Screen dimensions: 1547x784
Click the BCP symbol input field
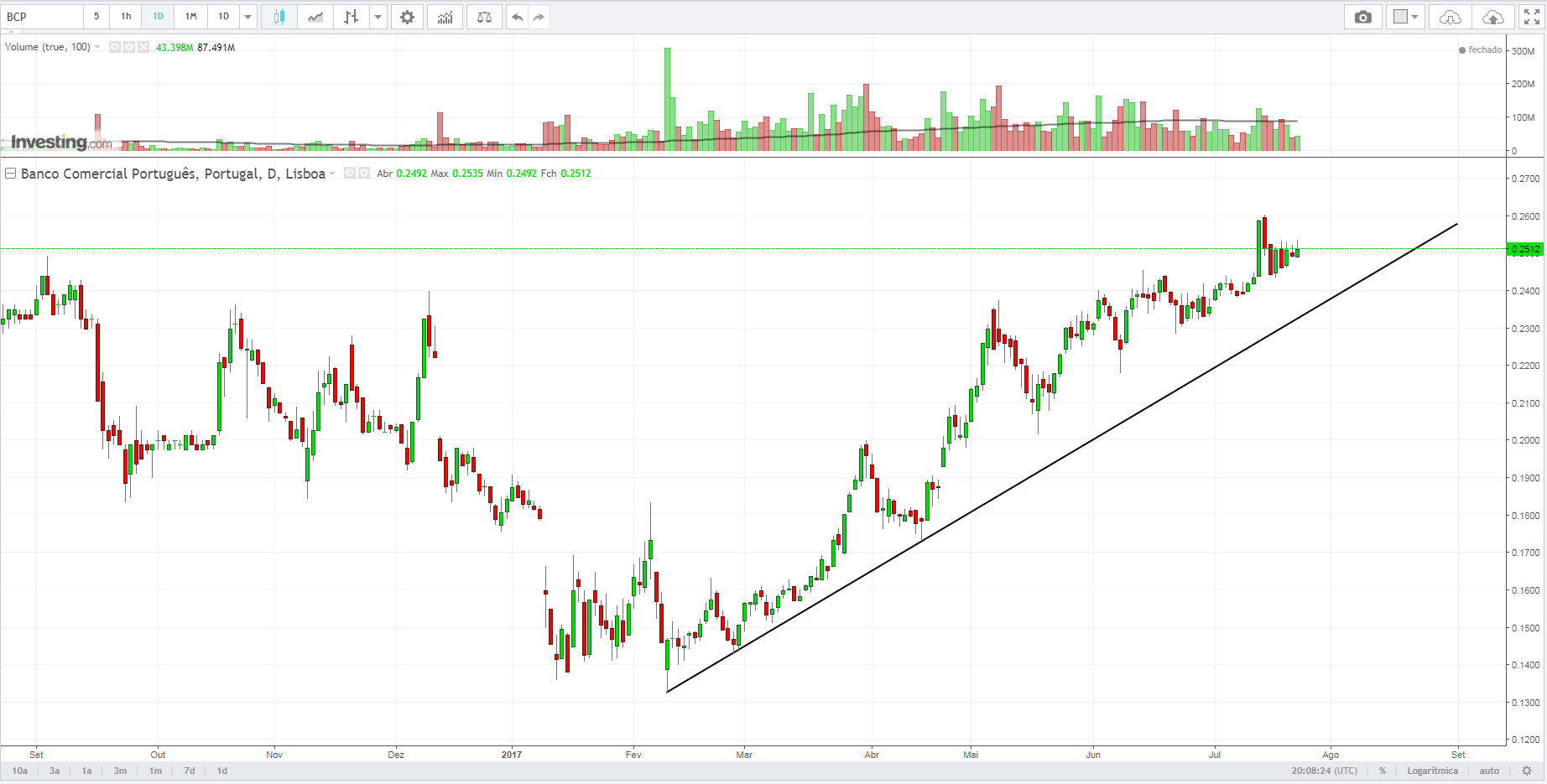[x=42, y=17]
